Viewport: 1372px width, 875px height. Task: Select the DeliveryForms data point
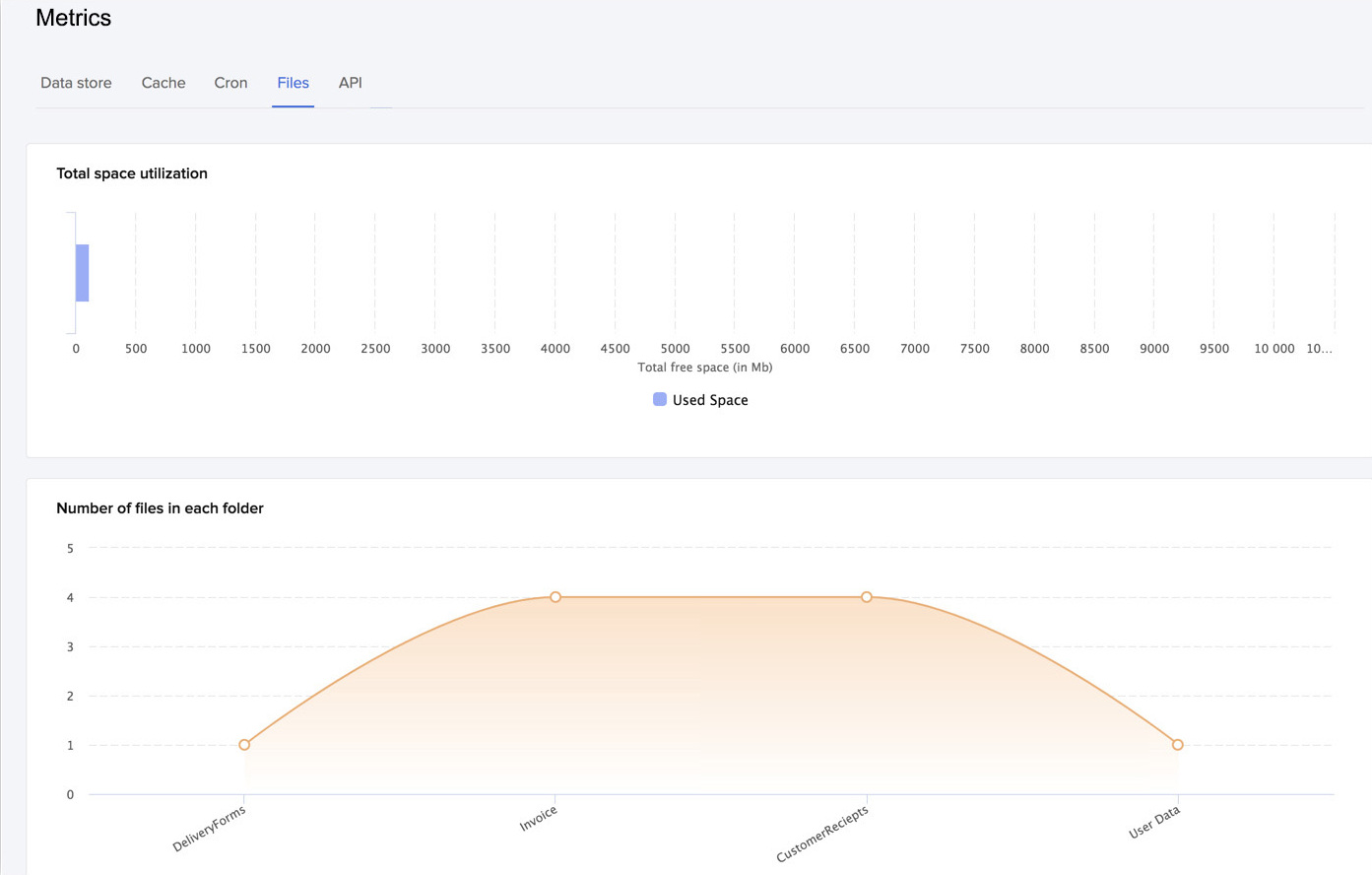pyautogui.click(x=243, y=745)
